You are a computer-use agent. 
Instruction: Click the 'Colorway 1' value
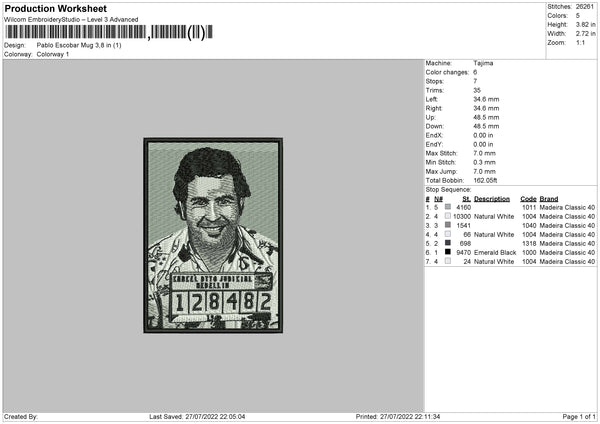click(53, 54)
